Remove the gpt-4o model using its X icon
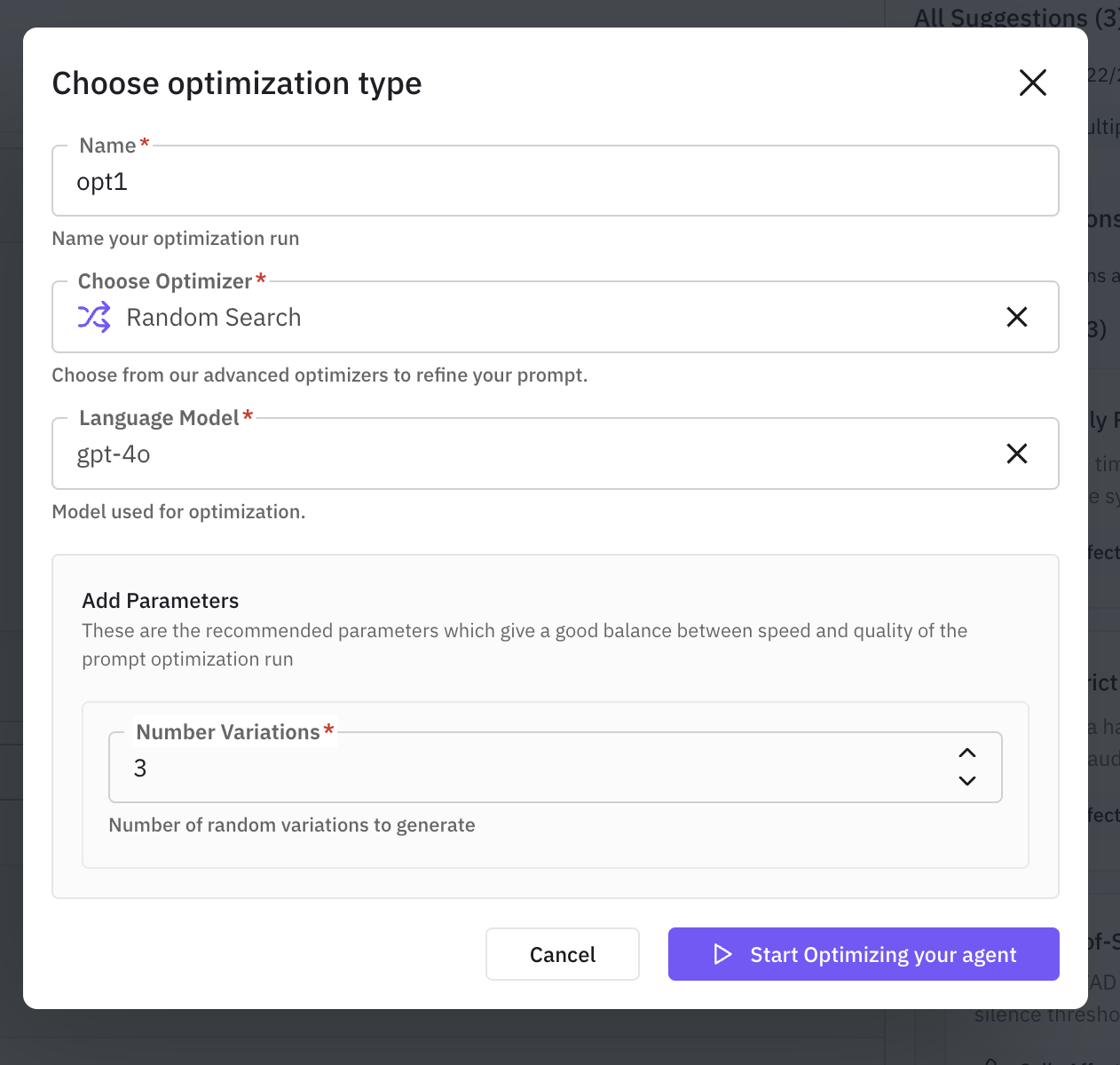Image resolution: width=1120 pixels, height=1065 pixels. coord(1017,454)
